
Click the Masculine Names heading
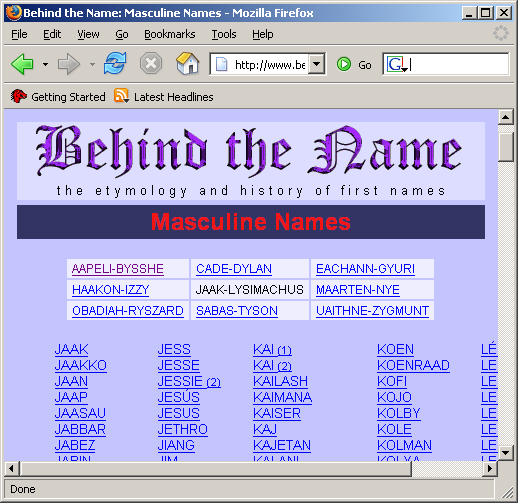pos(251,222)
